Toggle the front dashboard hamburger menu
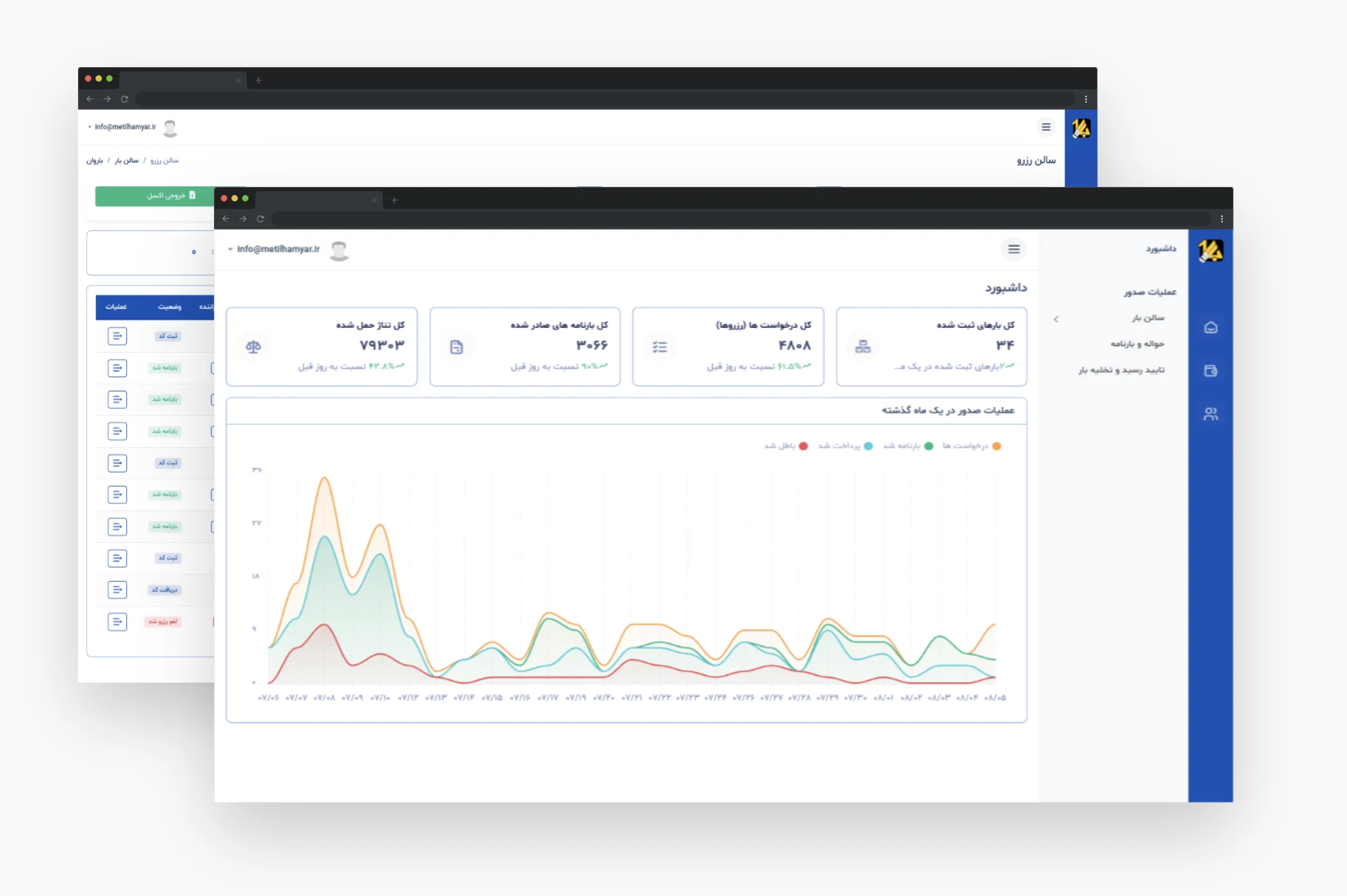Viewport: 1347px width, 896px height. [x=1014, y=249]
